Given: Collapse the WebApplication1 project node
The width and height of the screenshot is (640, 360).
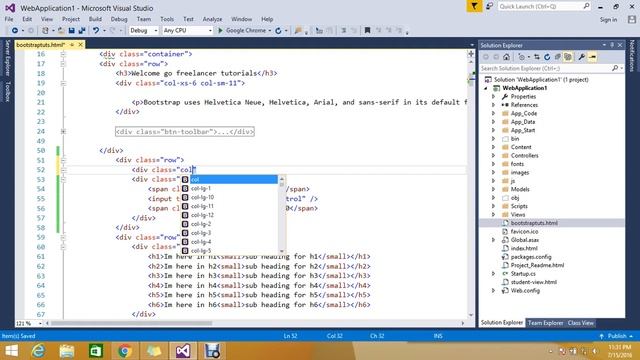Looking at the screenshot, I should click(486, 88).
